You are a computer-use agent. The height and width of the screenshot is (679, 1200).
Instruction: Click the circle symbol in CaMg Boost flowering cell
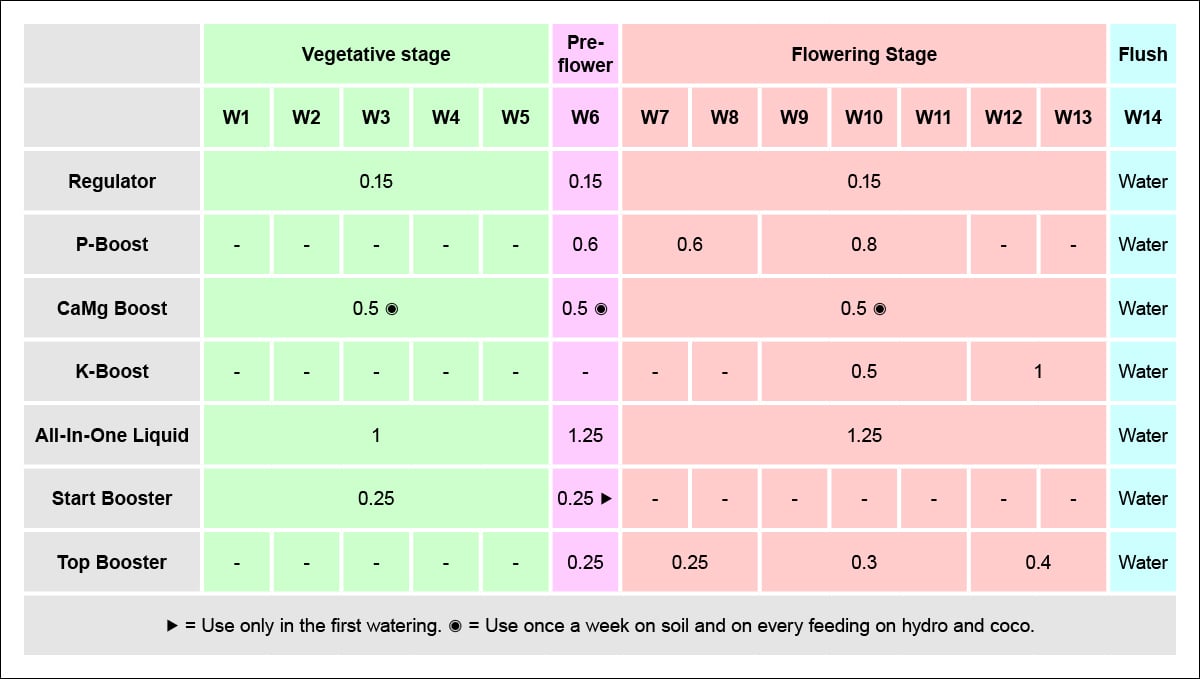[880, 309]
